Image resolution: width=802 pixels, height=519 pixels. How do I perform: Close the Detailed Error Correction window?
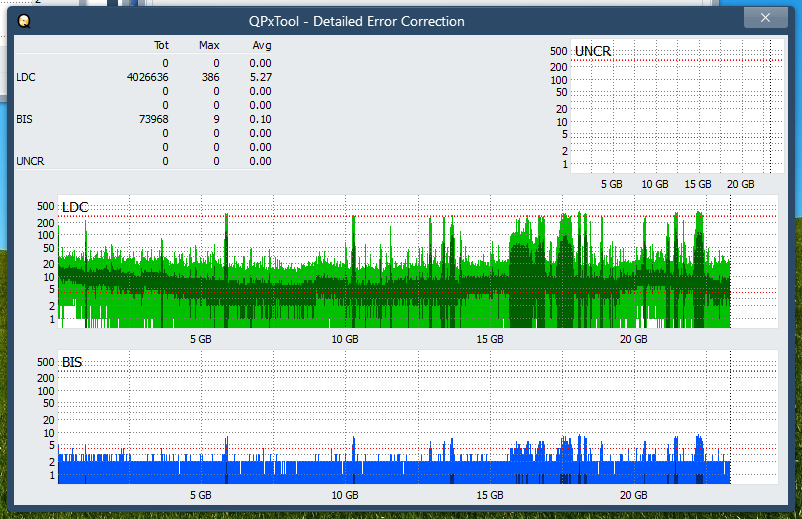pos(765,17)
